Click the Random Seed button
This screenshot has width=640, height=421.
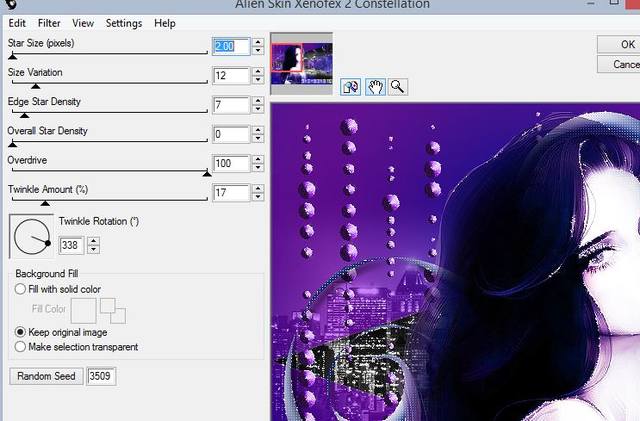pyautogui.click(x=46, y=376)
